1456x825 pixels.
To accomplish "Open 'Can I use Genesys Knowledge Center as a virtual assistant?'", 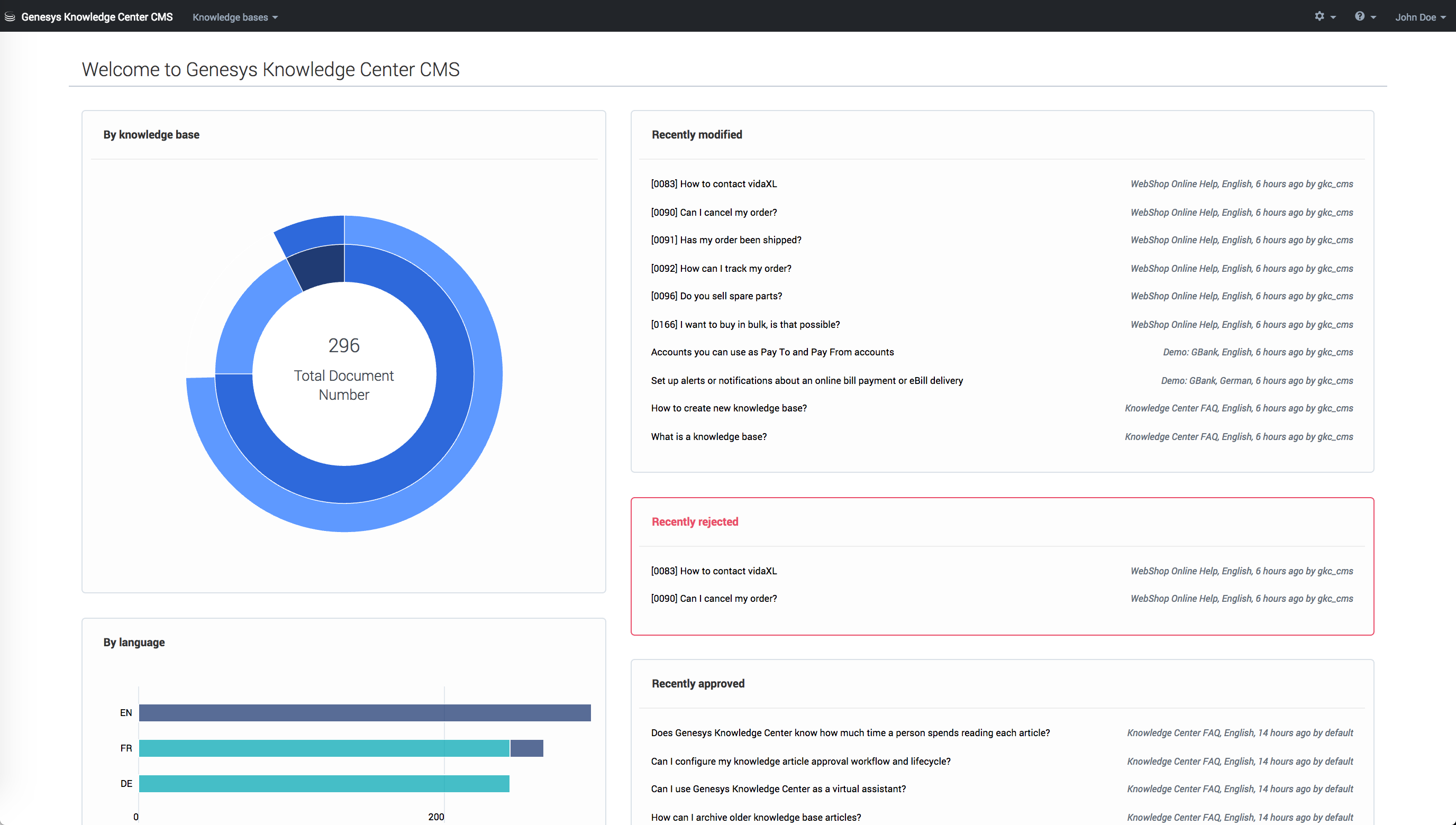I will pyautogui.click(x=778, y=789).
